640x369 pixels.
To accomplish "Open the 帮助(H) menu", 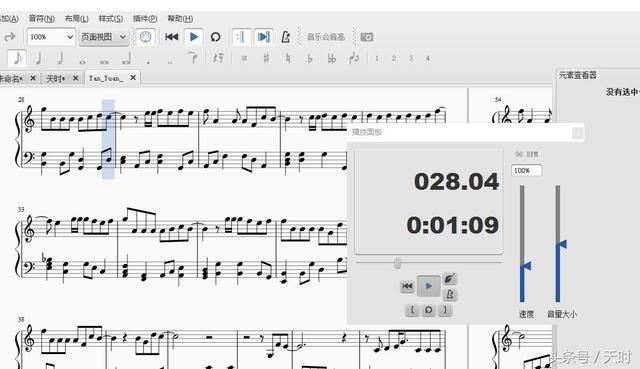I will tap(180, 19).
